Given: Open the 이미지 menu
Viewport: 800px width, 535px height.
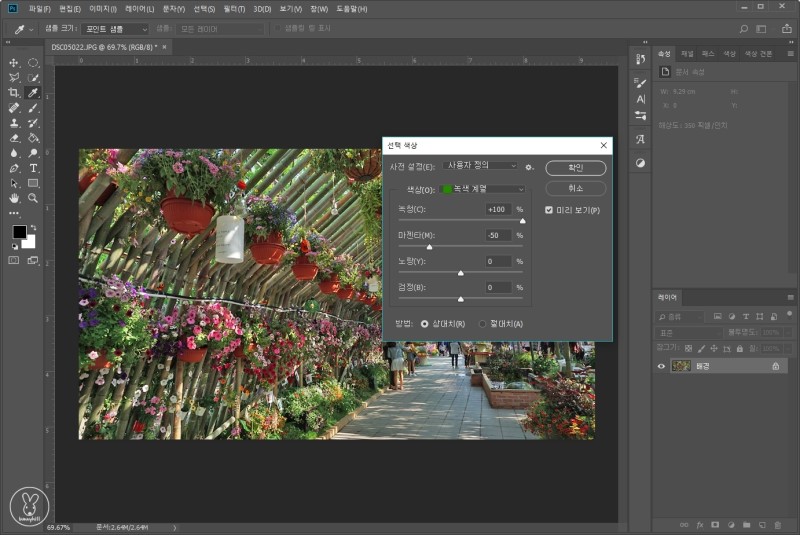Looking at the screenshot, I should [x=102, y=9].
